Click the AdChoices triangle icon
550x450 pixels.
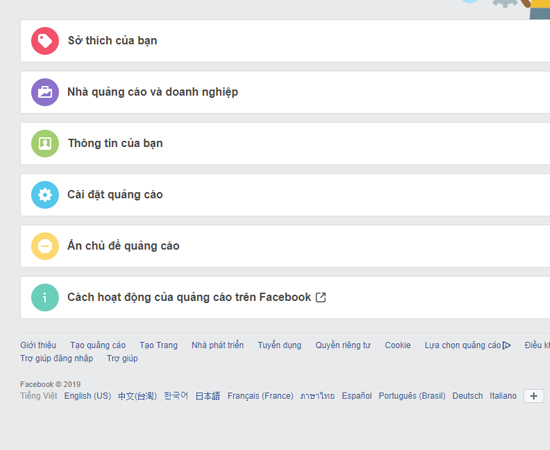click(507, 345)
